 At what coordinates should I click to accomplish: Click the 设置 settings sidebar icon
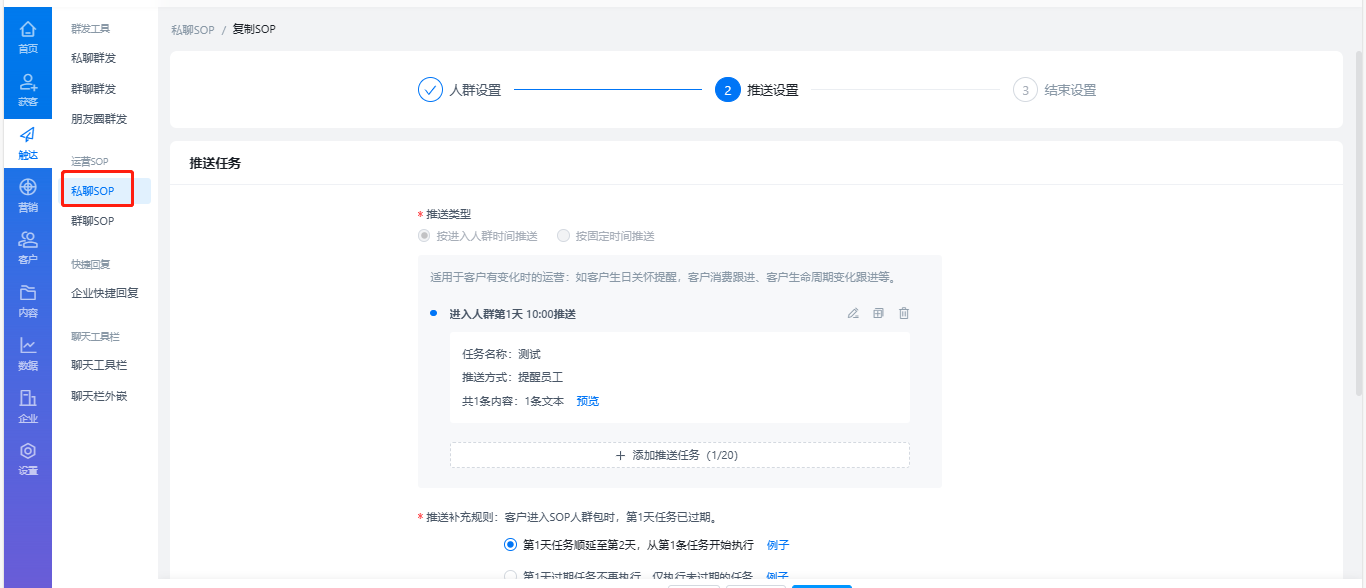pyautogui.click(x=28, y=453)
